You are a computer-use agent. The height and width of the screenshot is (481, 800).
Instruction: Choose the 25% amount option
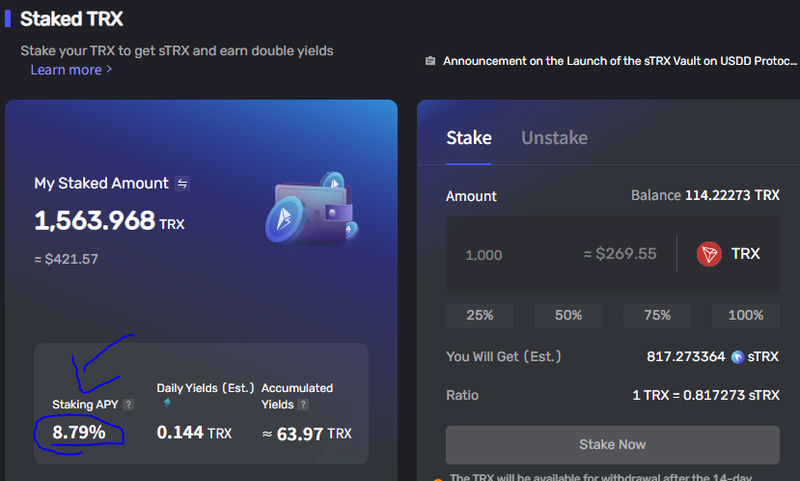pos(480,315)
